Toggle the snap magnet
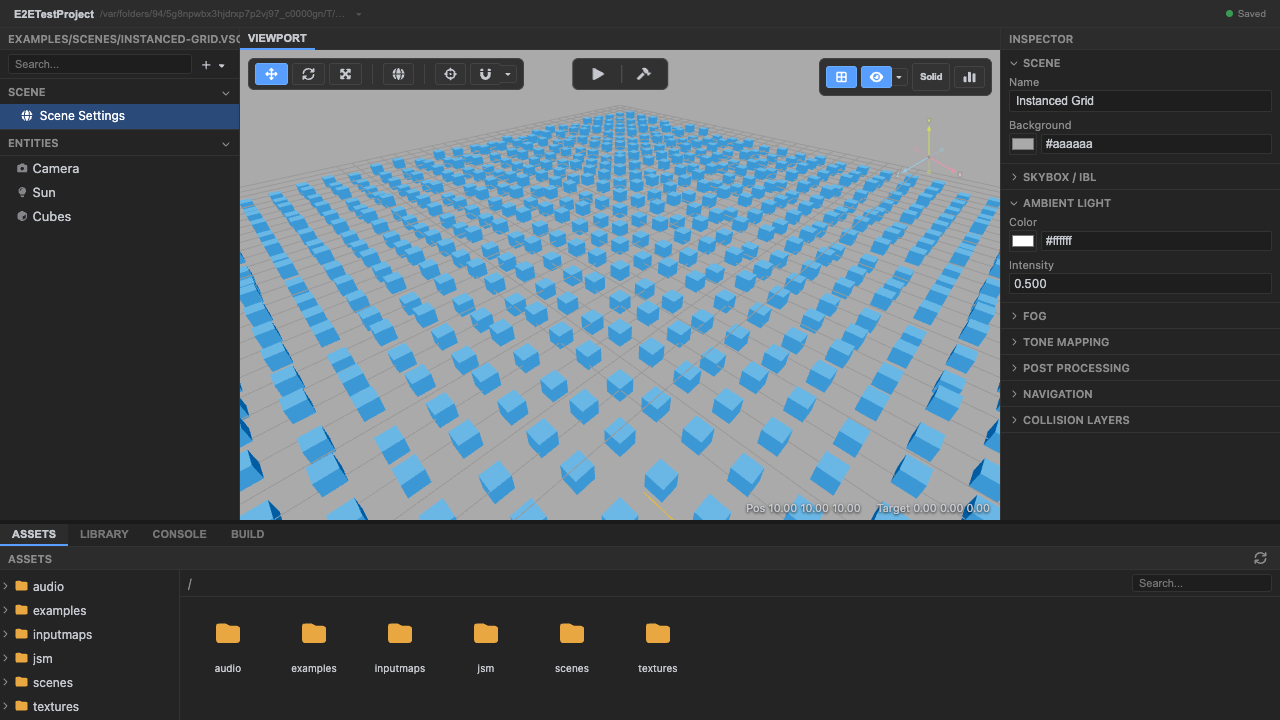The width and height of the screenshot is (1280, 720). (485, 74)
